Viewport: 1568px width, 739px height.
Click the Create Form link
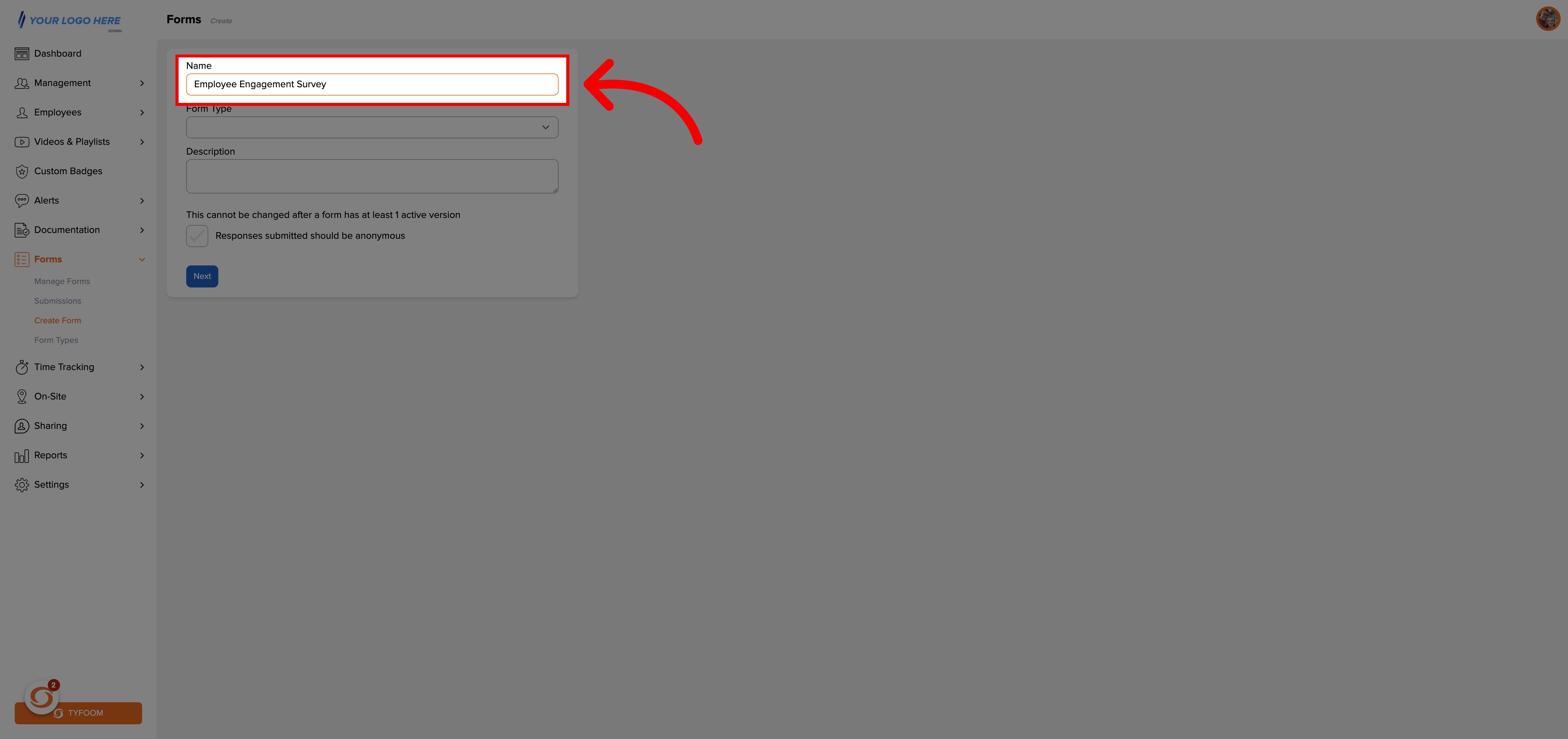(x=57, y=320)
